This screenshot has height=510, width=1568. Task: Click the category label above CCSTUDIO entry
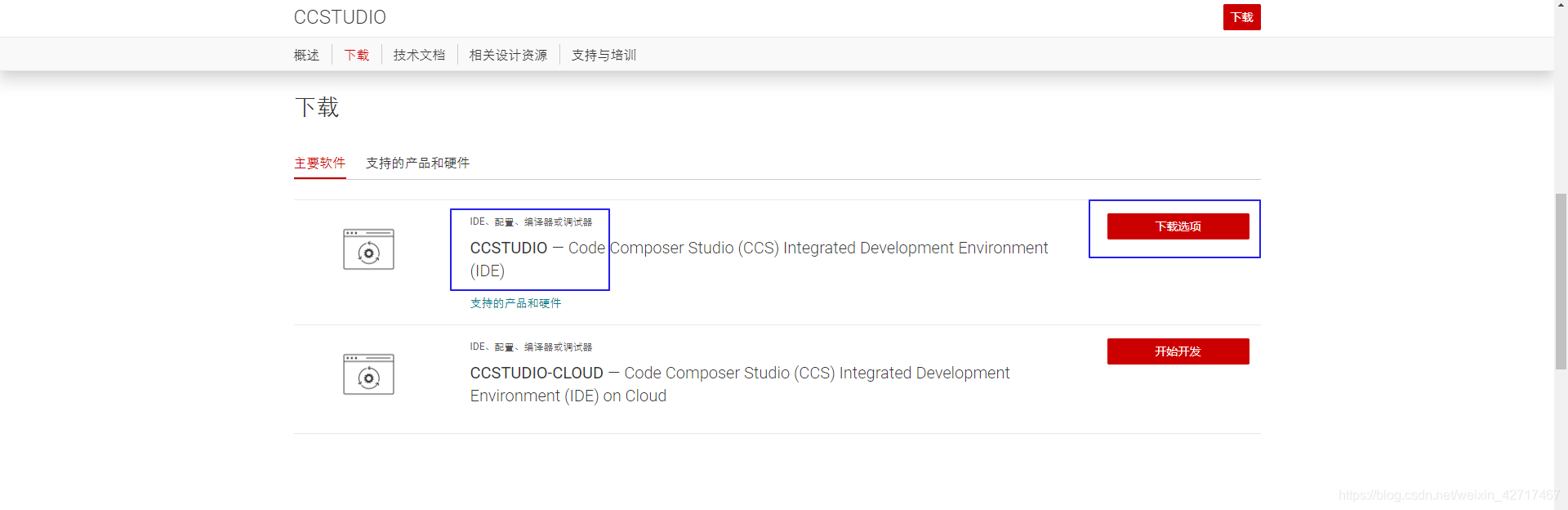point(531,221)
